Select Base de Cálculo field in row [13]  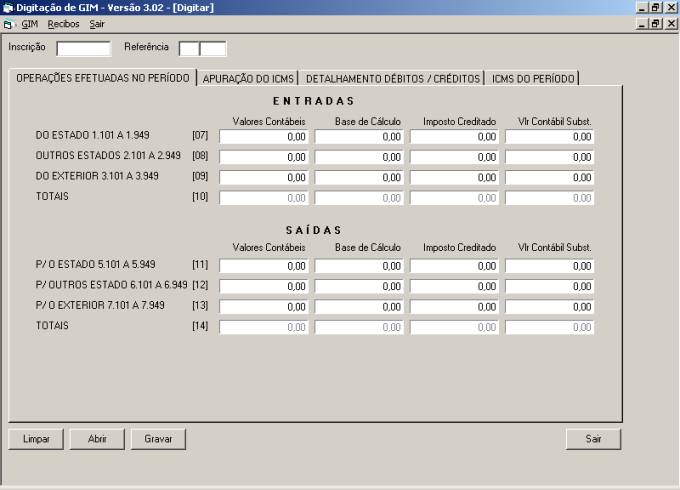[359, 307]
